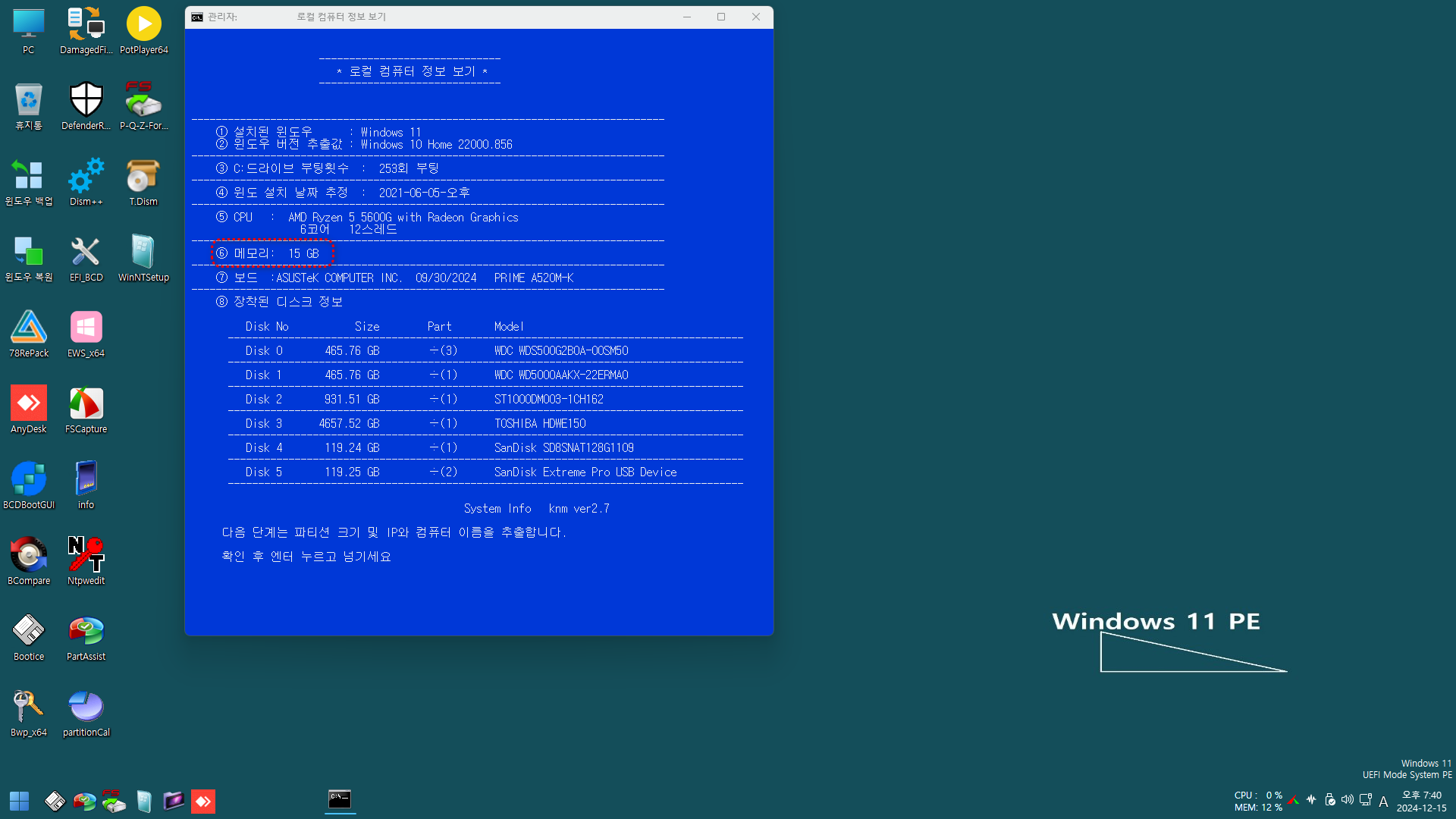Open the partitionCal pie chart icon
Image resolution: width=1456 pixels, height=819 pixels.
86,714
